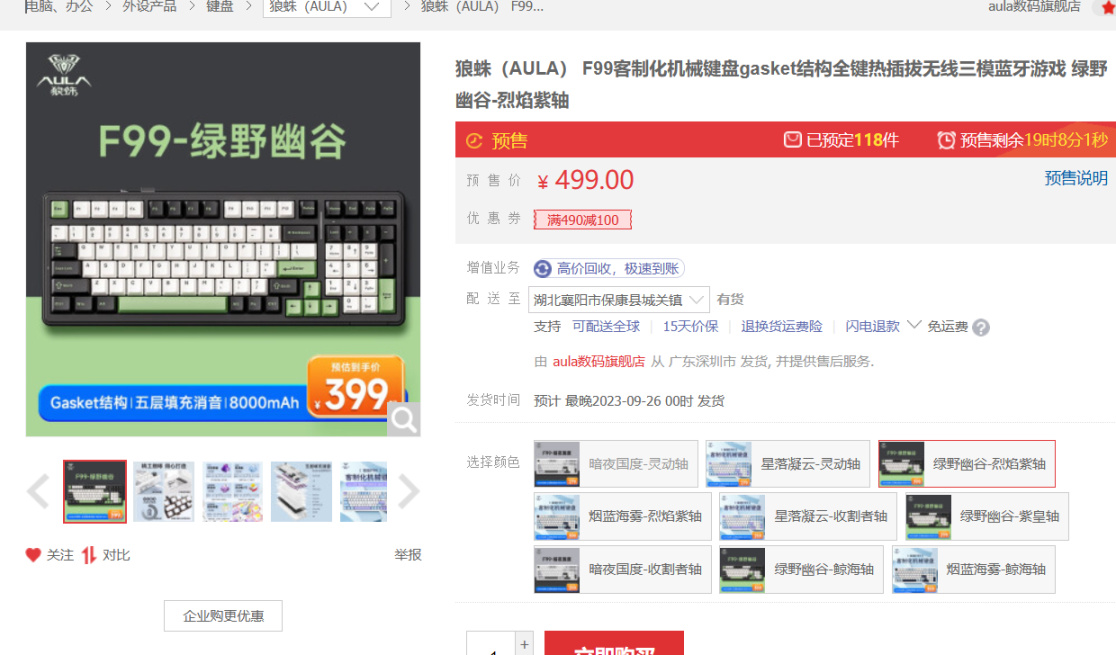Click product title 狼蛛（AULA）F99客制化机械键盘
1116x655 pixels.
(781, 84)
